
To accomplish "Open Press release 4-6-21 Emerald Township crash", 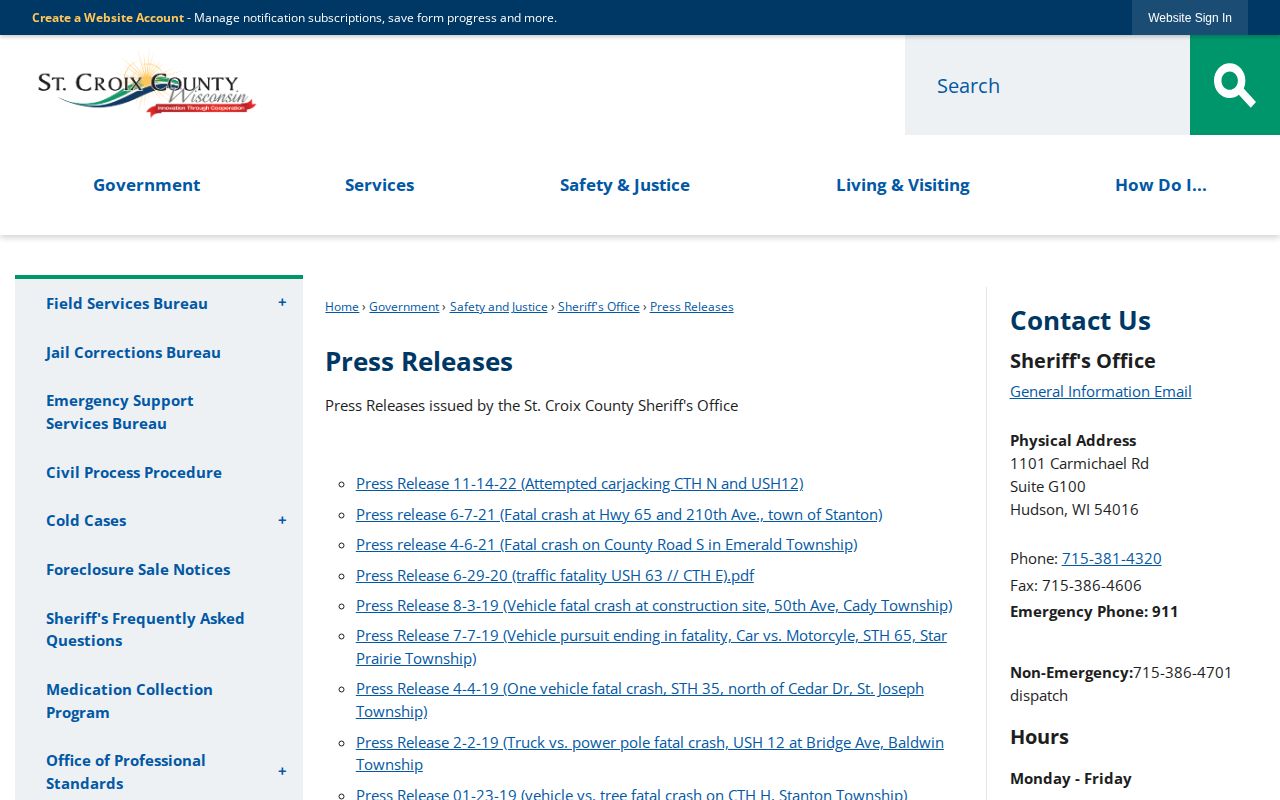I will coord(607,545).
